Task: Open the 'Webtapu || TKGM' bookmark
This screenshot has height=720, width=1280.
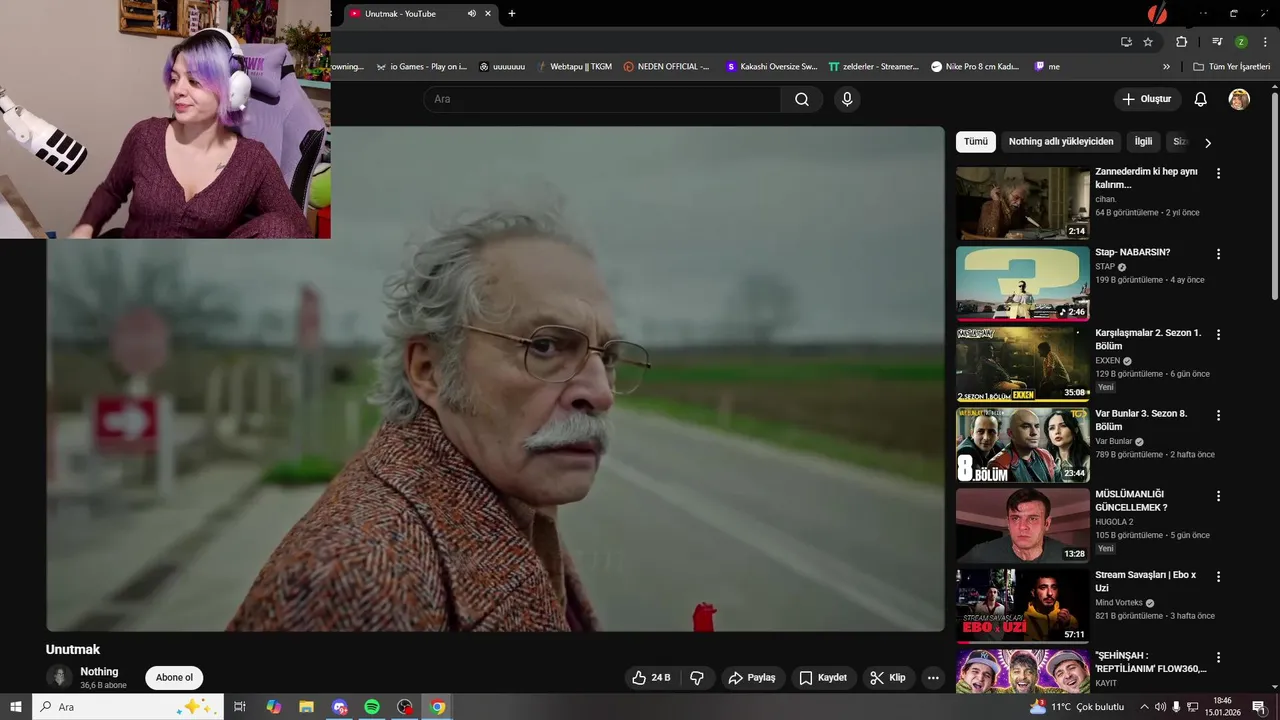Action: (573, 67)
